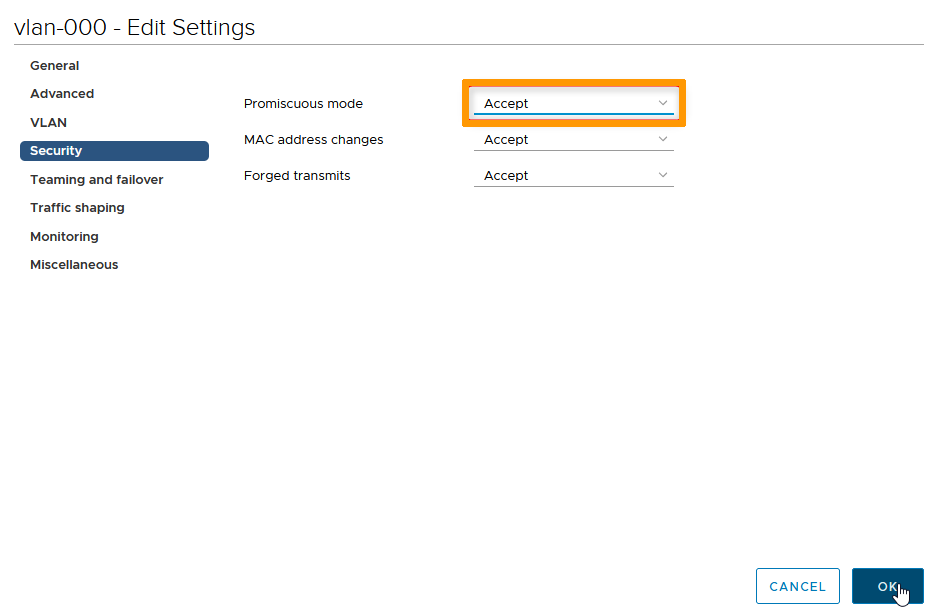Screen dimensions: 938x616
Task: Click the Promiscuous mode label text
Action: pos(303,104)
